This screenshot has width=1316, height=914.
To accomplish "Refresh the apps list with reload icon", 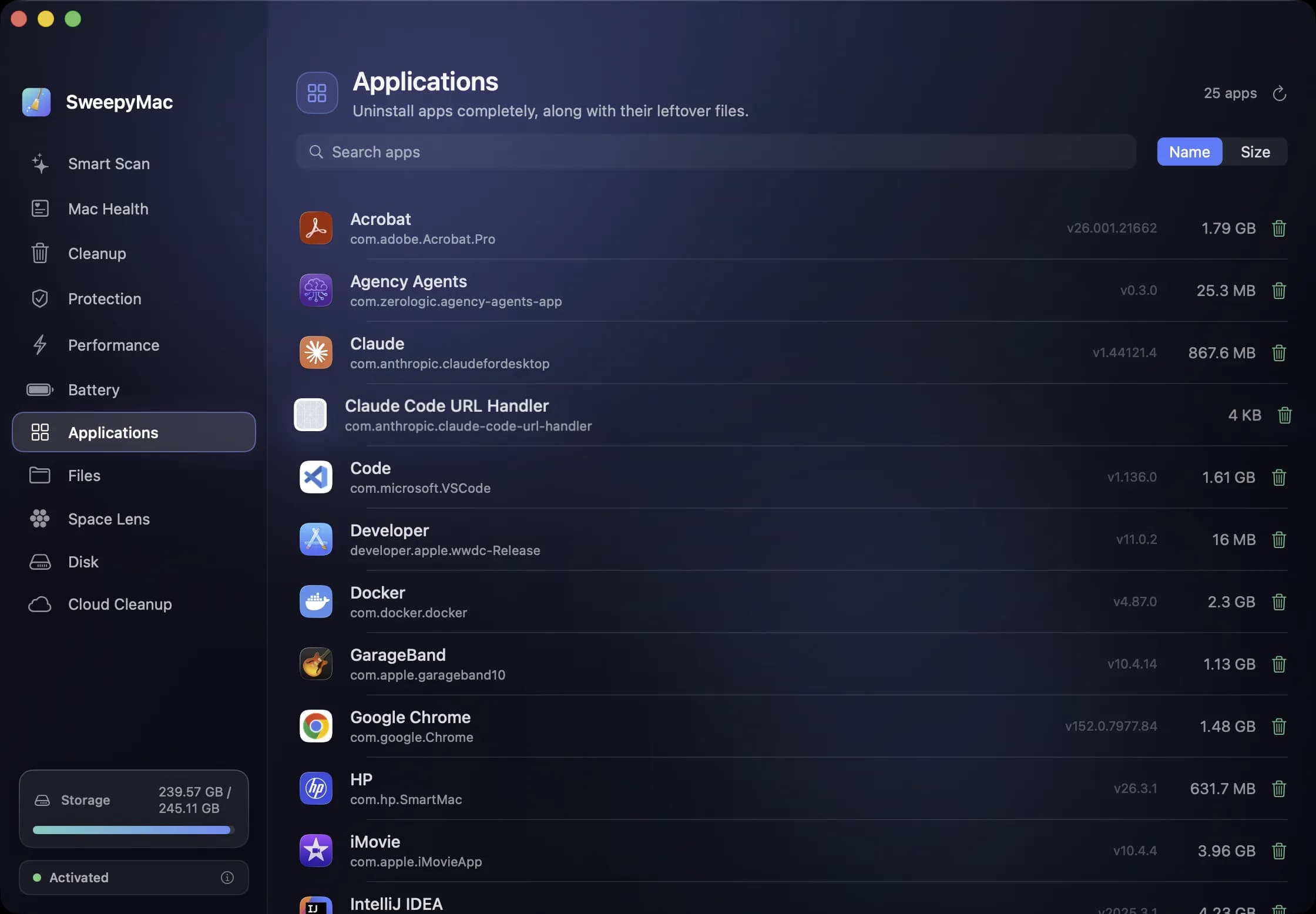I will 1280,93.
